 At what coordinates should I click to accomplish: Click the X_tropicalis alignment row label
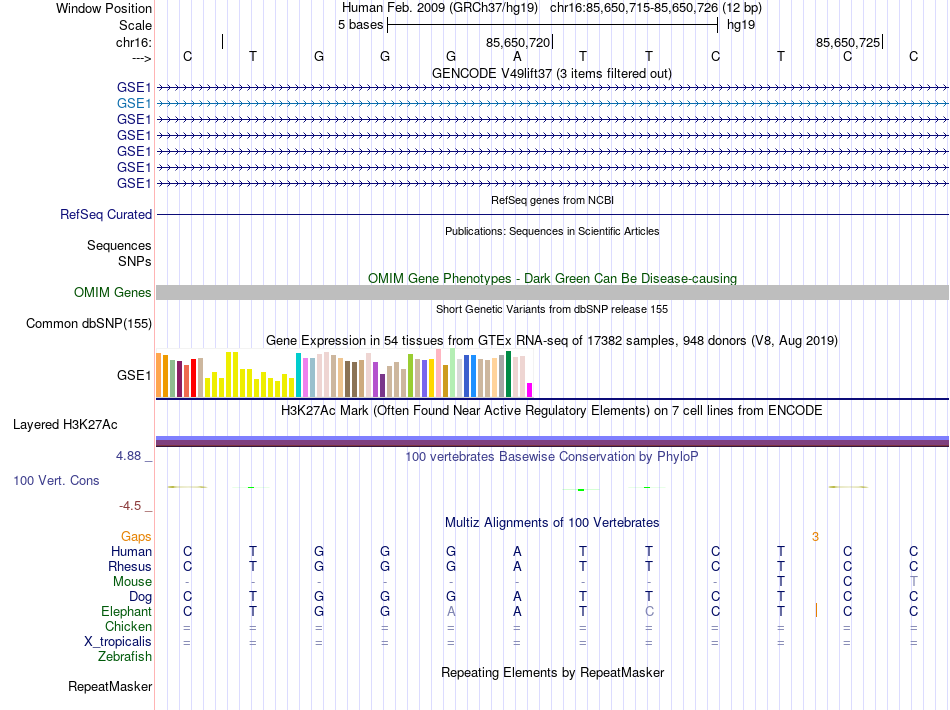pos(118,642)
